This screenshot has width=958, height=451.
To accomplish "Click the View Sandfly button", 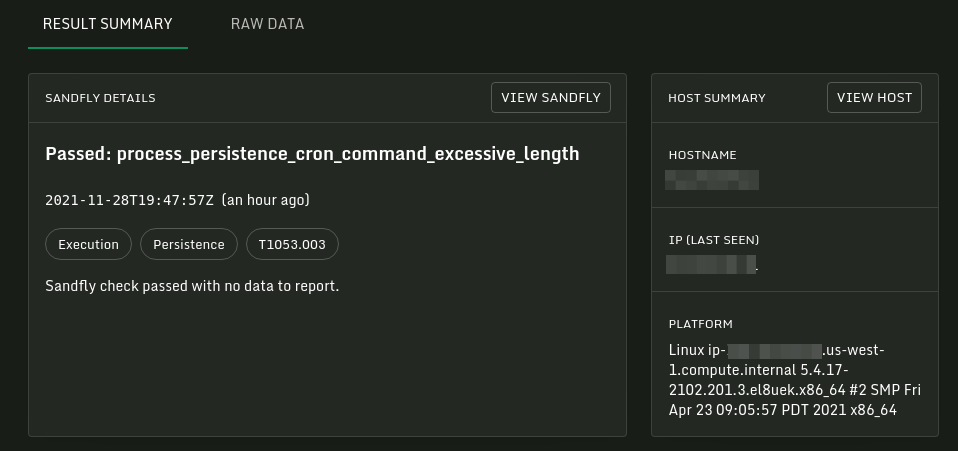I will coord(550,98).
